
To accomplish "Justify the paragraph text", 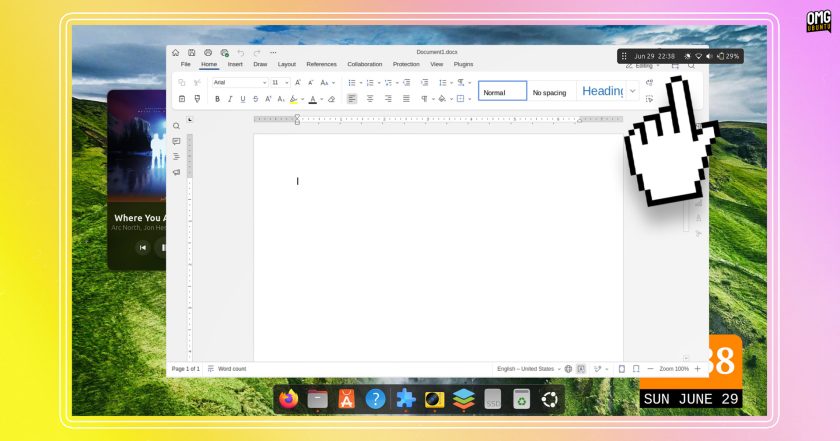I will point(406,99).
